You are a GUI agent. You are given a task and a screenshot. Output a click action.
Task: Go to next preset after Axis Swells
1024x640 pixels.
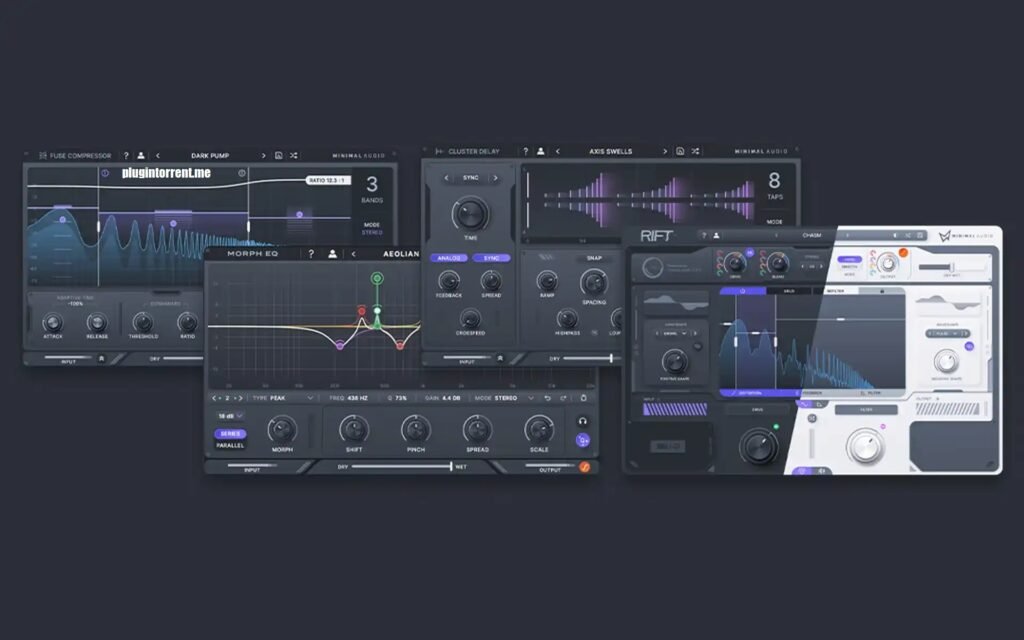665,151
